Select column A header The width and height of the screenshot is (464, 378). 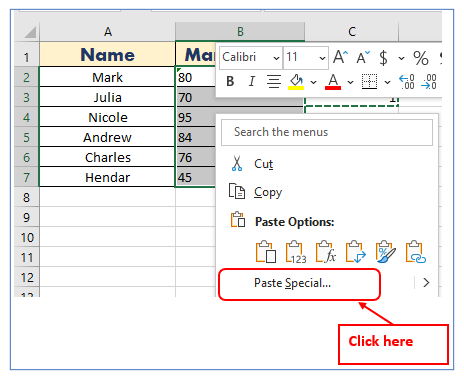(107, 32)
